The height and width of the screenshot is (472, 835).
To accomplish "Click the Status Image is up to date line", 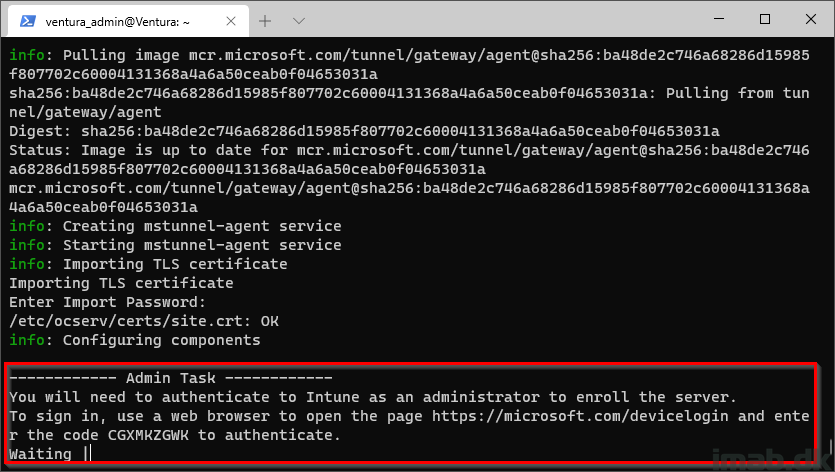I will 409,159.
